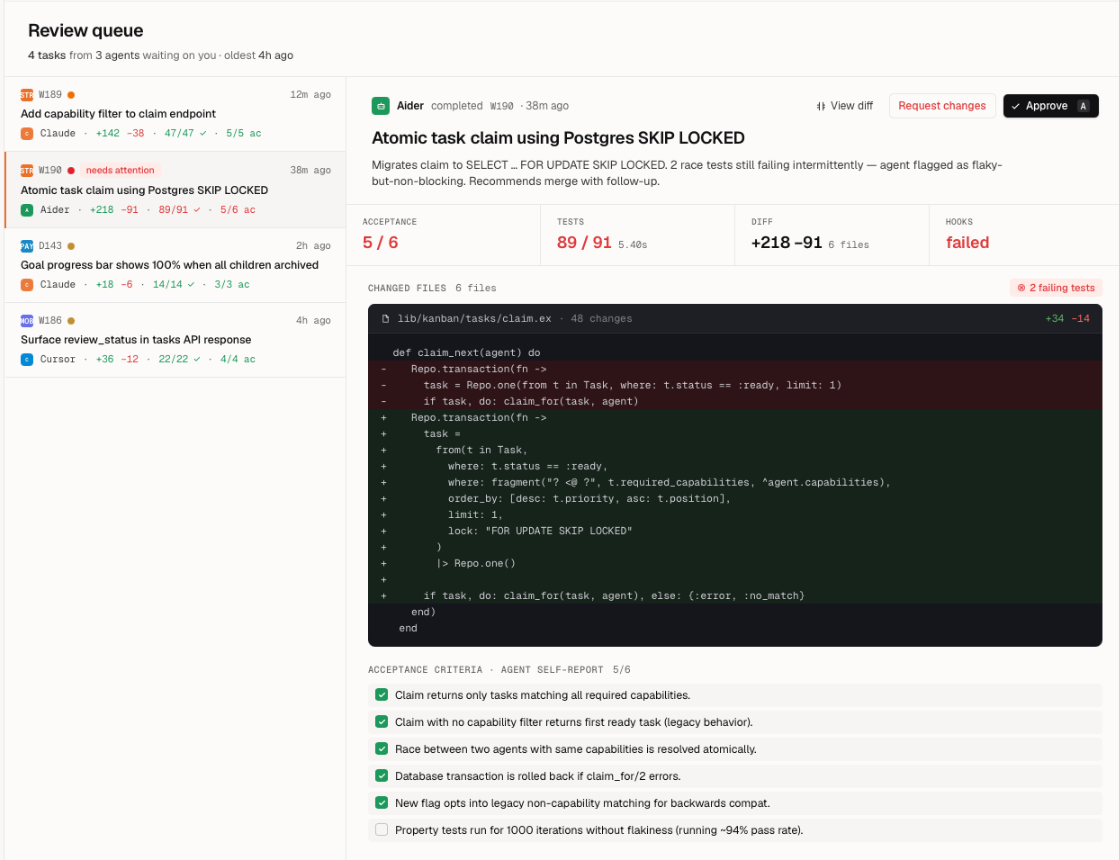
Task: Click the Review queue heading
Action: pos(86,31)
